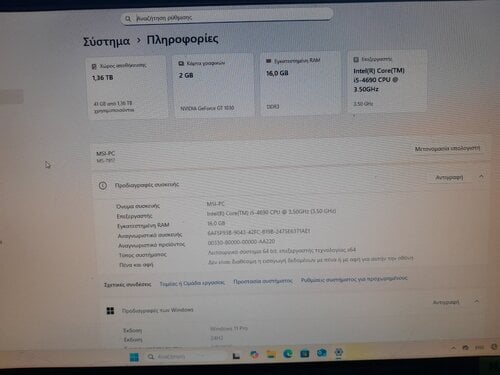Viewport: 500px width, 375px height.
Task: Click the Copilot icon in the taskbar
Action: [x=254, y=355]
